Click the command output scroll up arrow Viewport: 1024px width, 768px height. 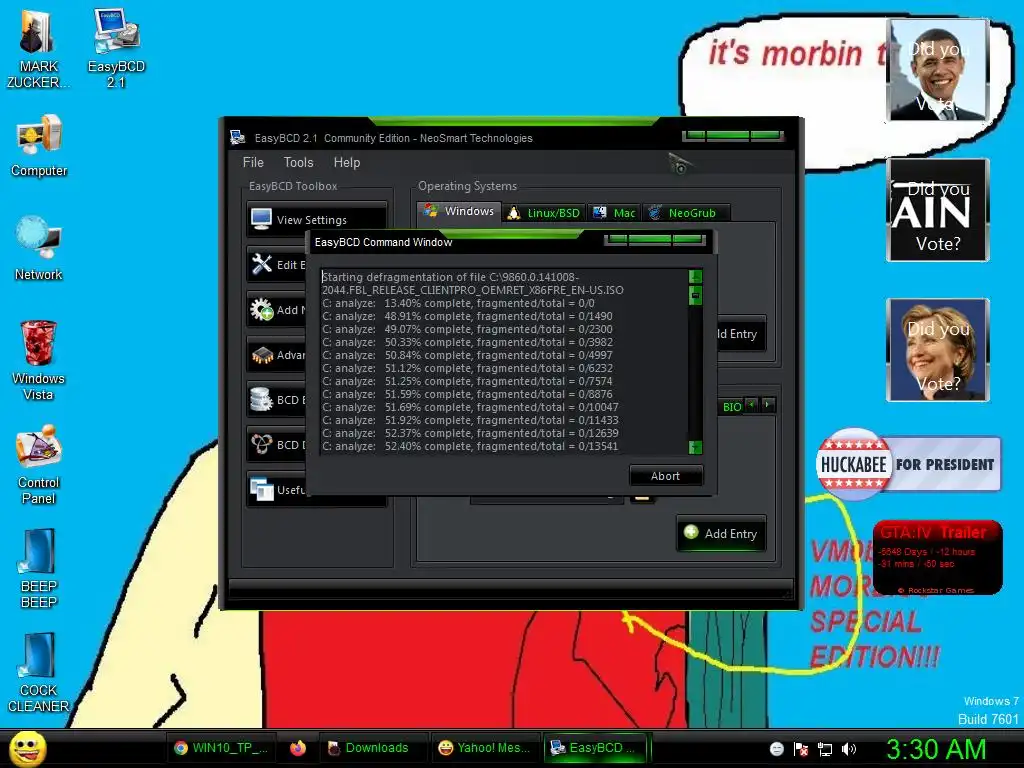pyautogui.click(x=696, y=276)
